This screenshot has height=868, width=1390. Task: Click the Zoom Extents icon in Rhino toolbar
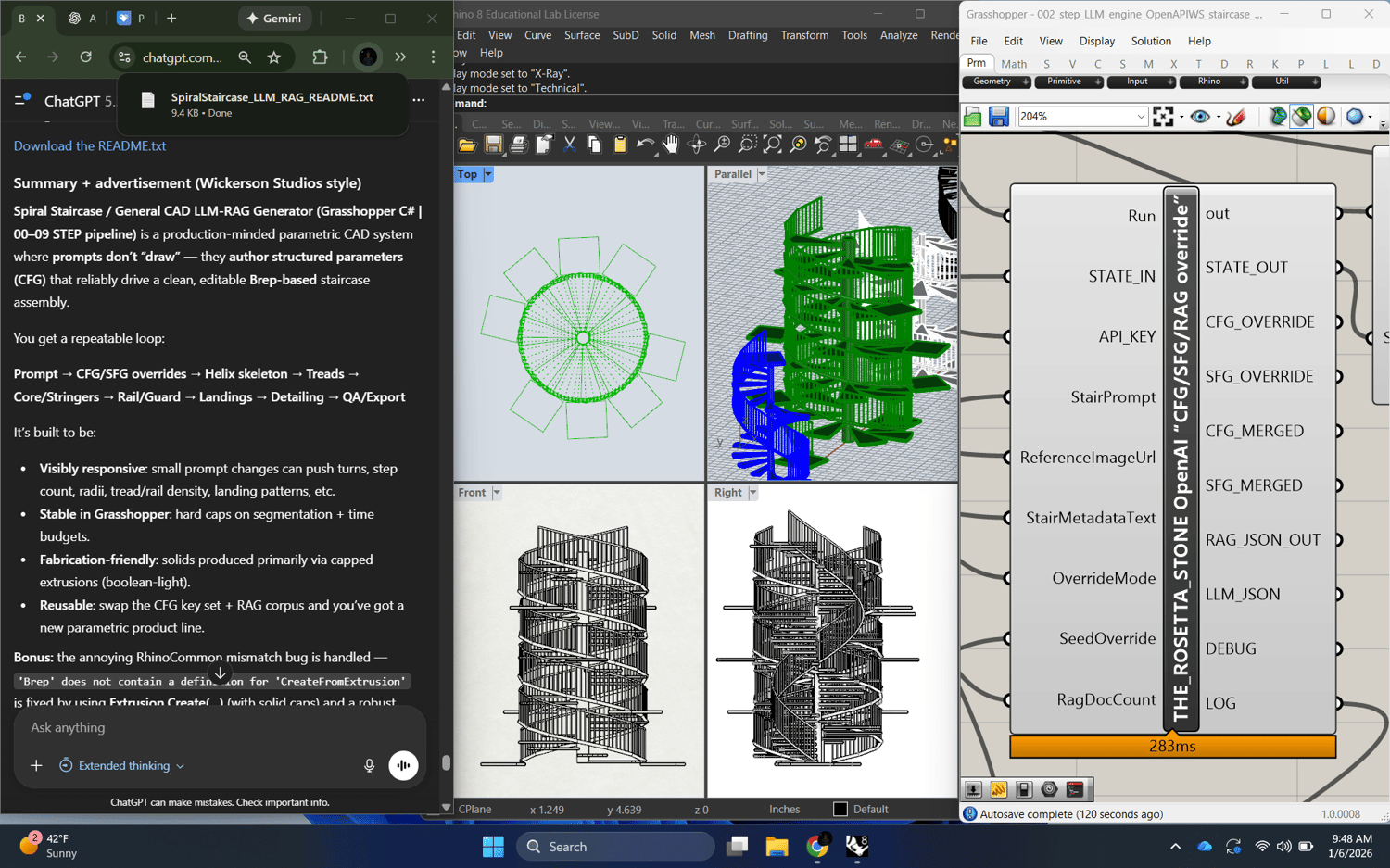point(772,145)
